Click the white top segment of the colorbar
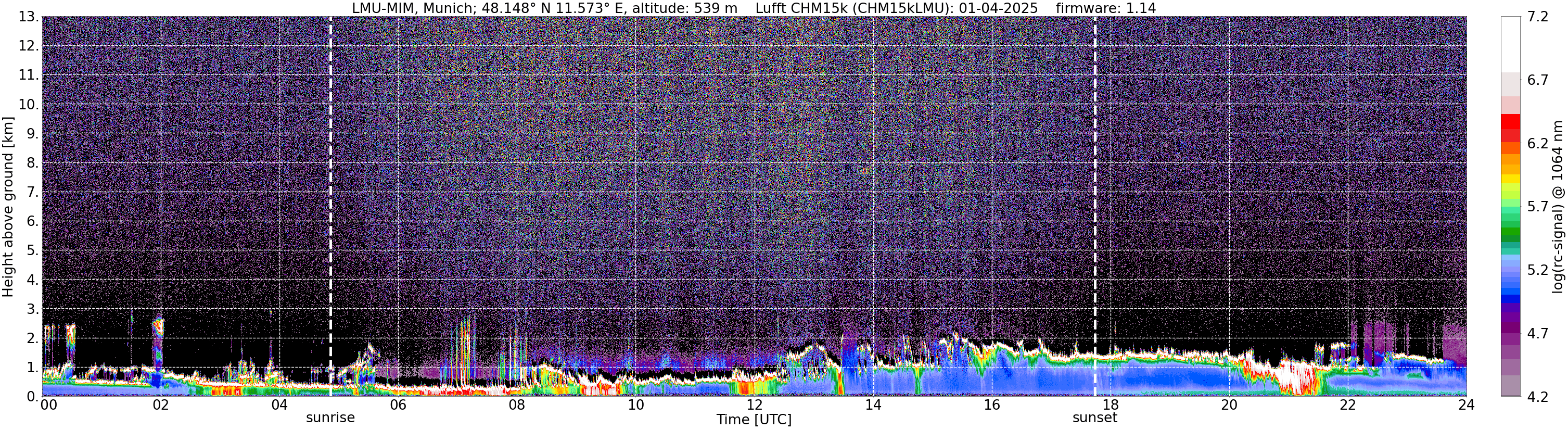The image size is (1568, 430). coord(1511,44)
